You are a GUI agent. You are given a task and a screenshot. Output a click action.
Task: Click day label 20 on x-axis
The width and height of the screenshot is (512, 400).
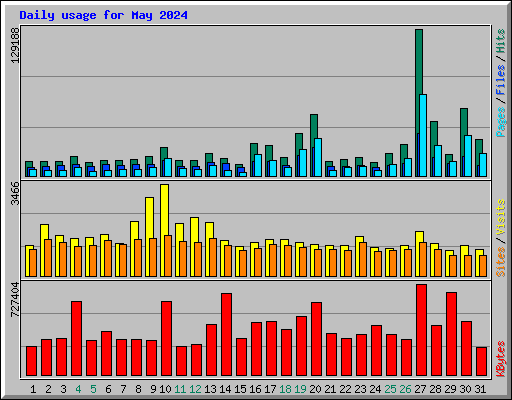[315, 389]
